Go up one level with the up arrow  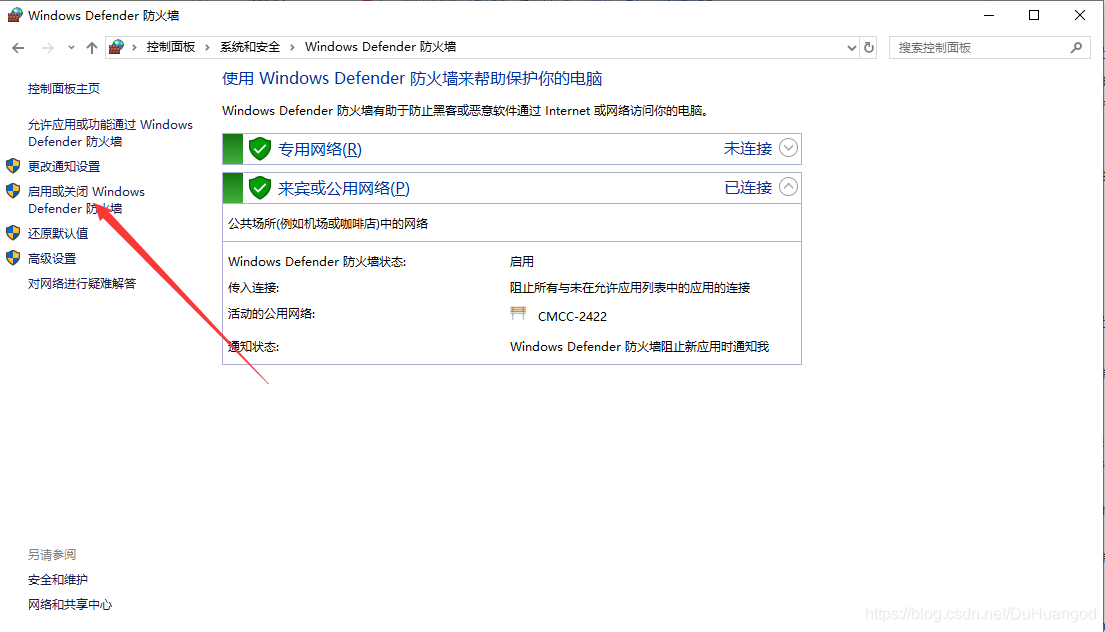[92, 48]
